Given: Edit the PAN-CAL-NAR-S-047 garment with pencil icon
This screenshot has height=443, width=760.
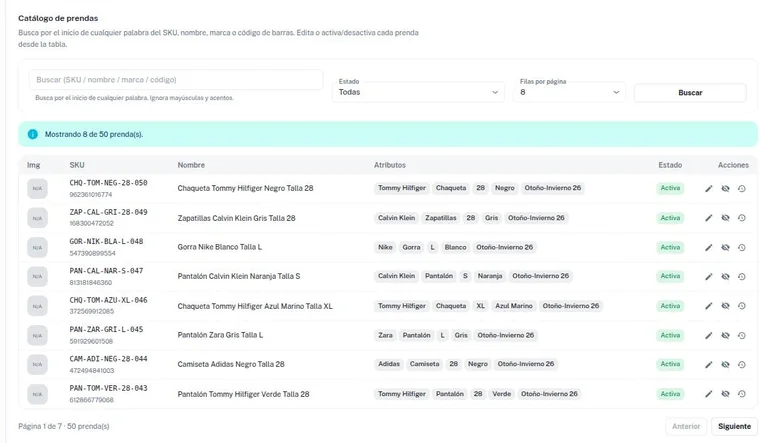Looking at the screenshot, I should 709,277.
